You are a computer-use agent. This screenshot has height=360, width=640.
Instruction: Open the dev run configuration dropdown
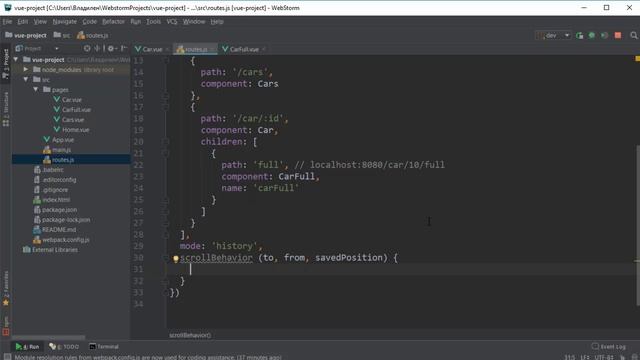pos(554,36)
